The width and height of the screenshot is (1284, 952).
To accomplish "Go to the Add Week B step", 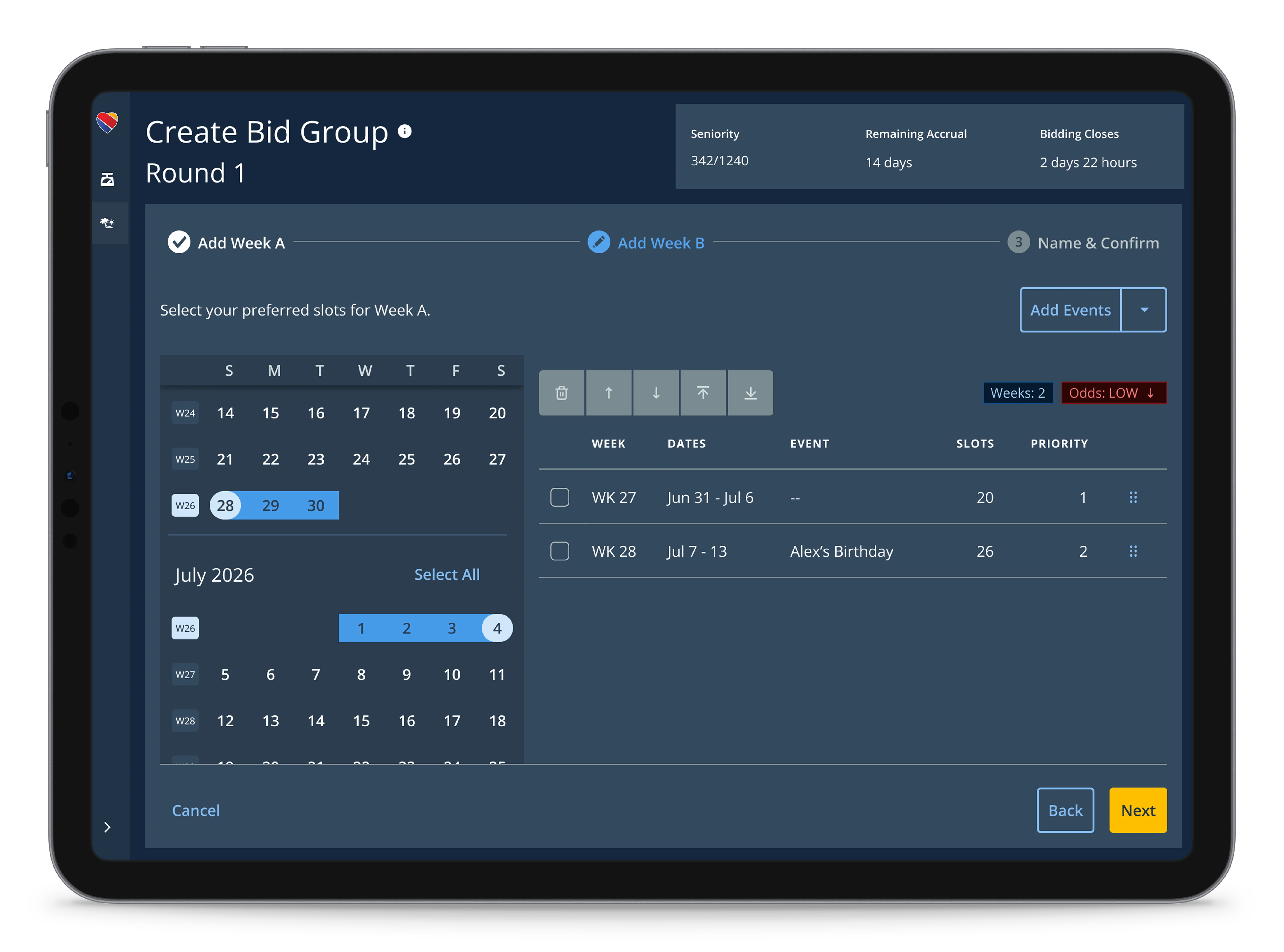I will (646, 243).
